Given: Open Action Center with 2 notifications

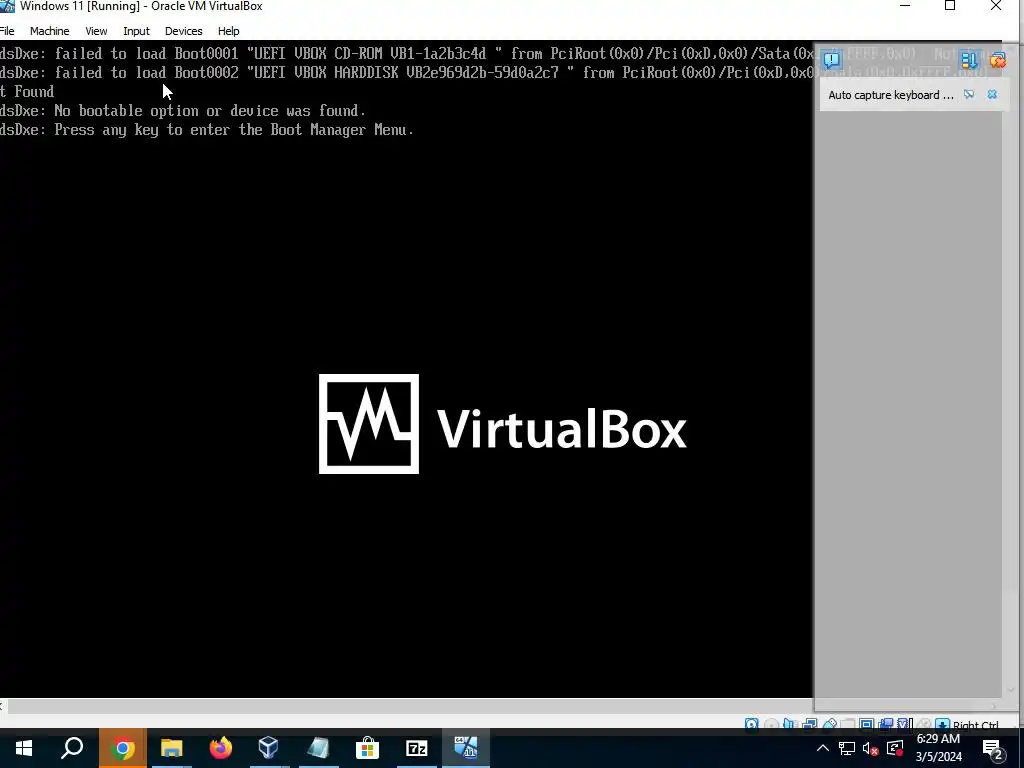Looking at the screenshot, I should pyautogui.click(x=993, y=748).
